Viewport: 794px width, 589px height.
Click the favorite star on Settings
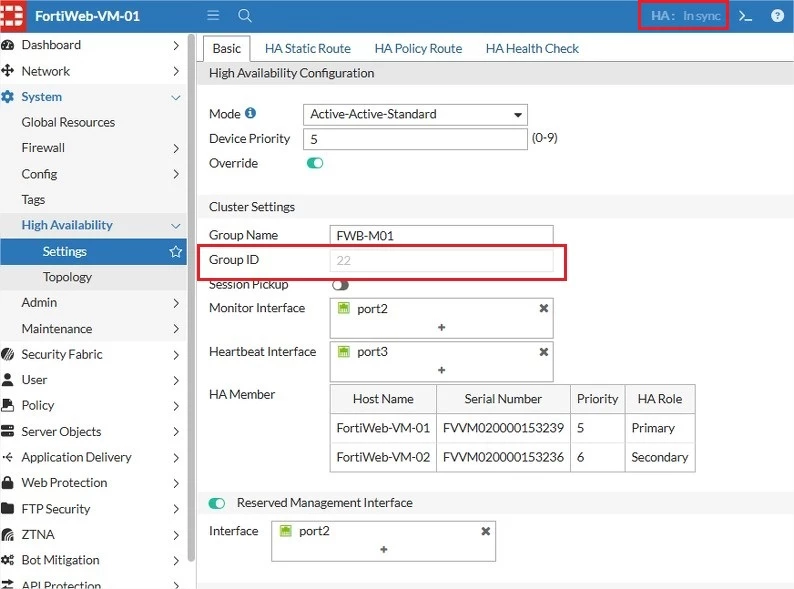pyautogui.click(x=176, y=251)
